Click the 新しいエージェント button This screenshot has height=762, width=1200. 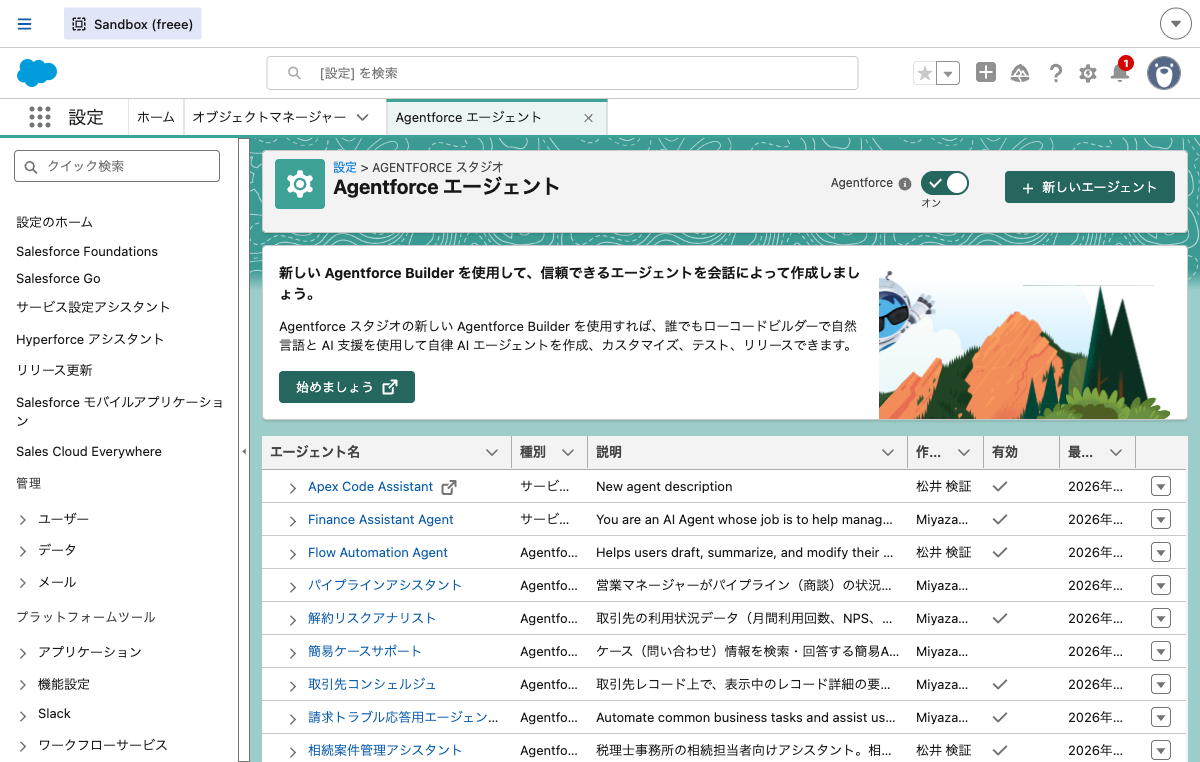point(1089,187)
